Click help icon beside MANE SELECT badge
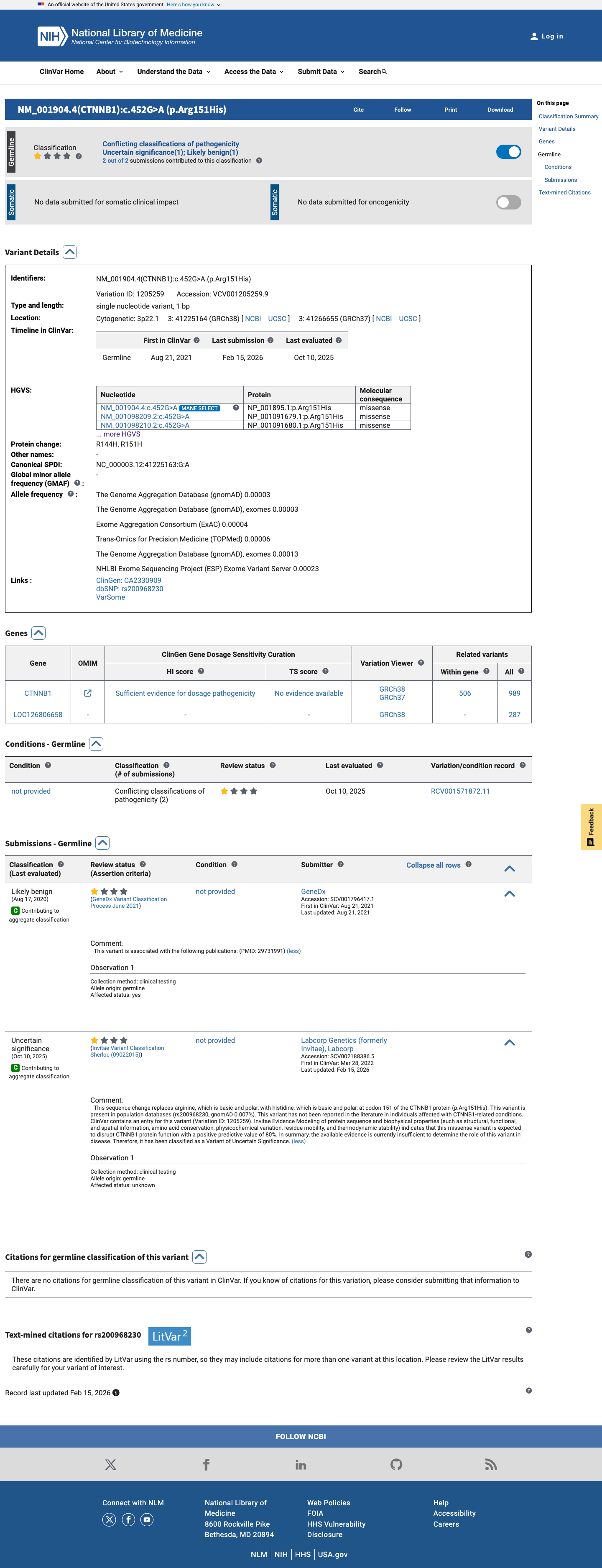 click(x=235, y=408)
